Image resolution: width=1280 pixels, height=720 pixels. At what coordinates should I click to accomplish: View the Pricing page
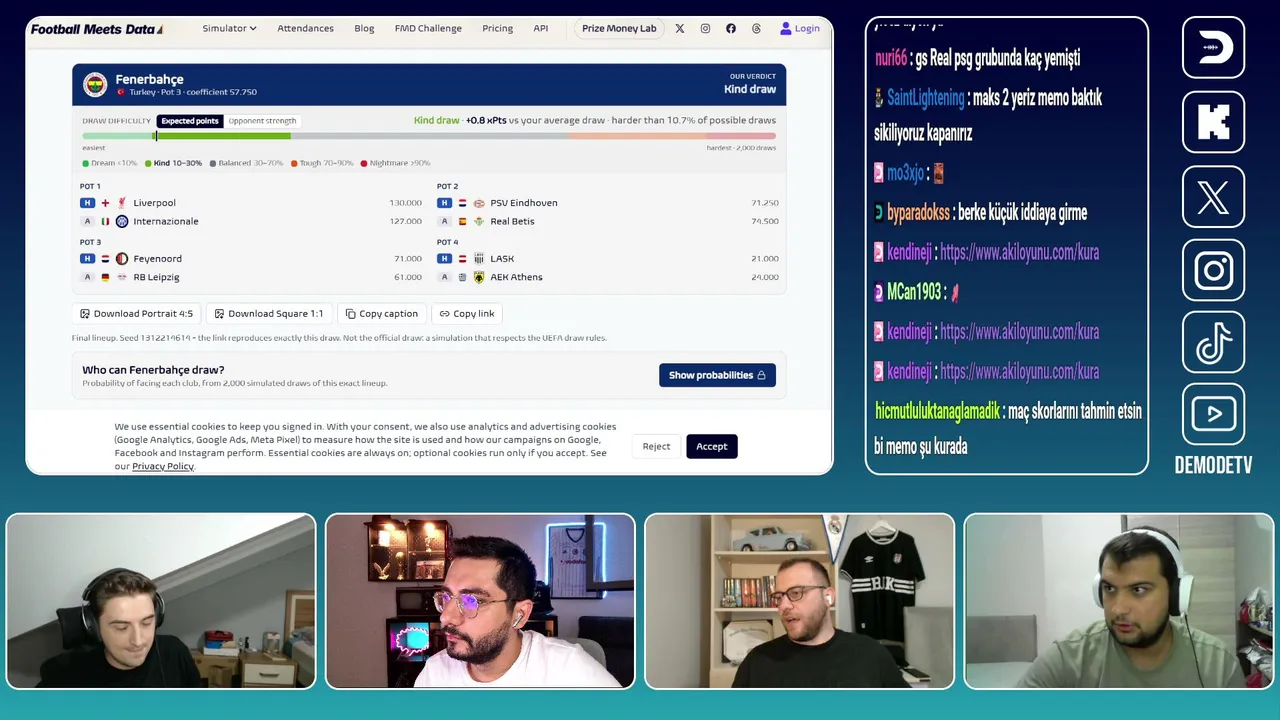pyautogui.click(x=497, y=29)
